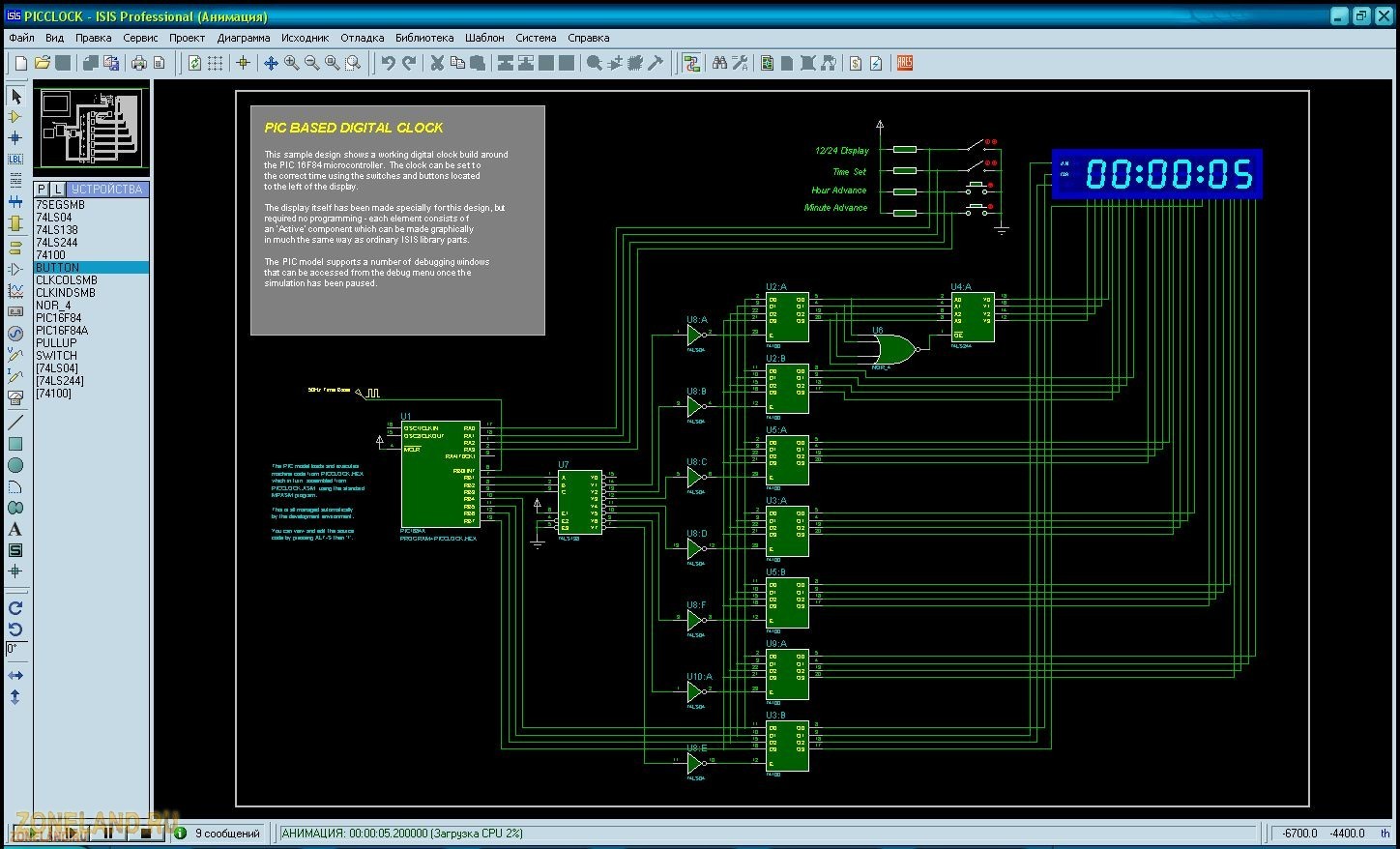The image size is (1400, 849).
Task: Redraw the display with the refresh icon
Action: pos(194,63)
